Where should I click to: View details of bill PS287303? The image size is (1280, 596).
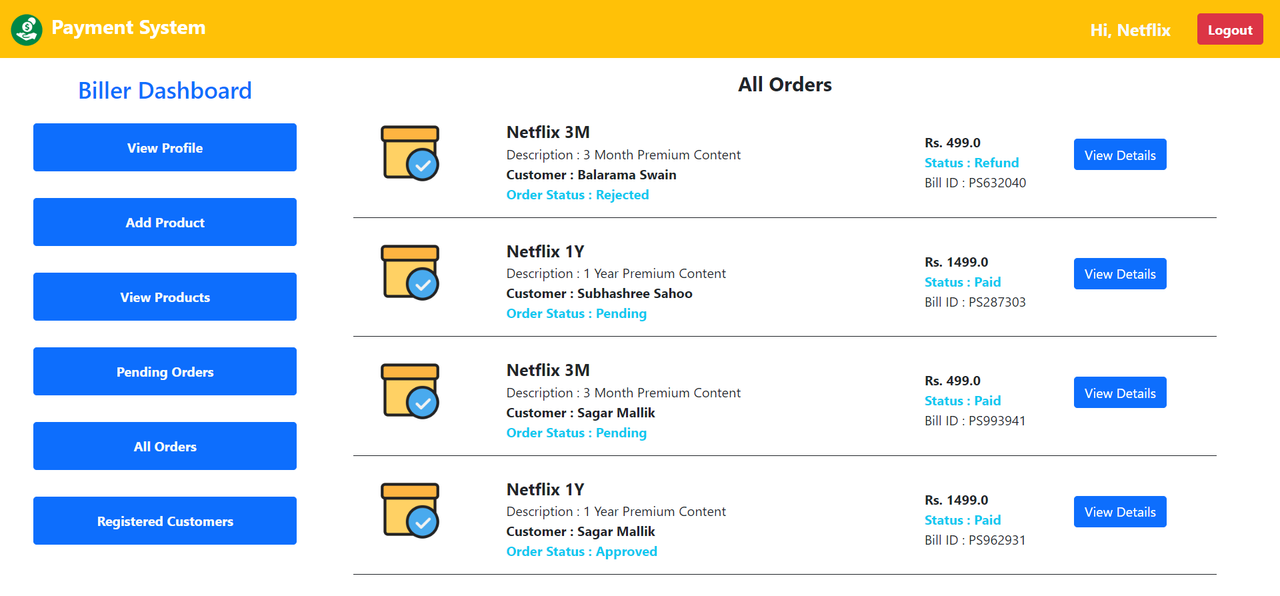click(1120, 274)
